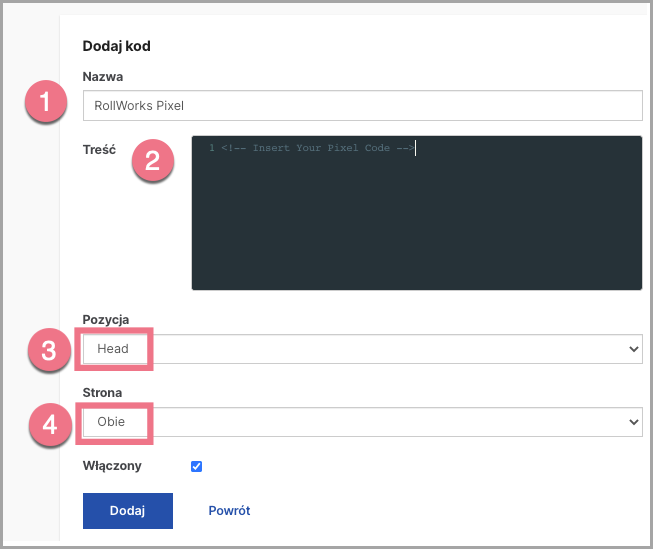Open the Pozycja dropdown arrow
The width and height of the screenshot is (653, 549).
[x=634, y=349]
